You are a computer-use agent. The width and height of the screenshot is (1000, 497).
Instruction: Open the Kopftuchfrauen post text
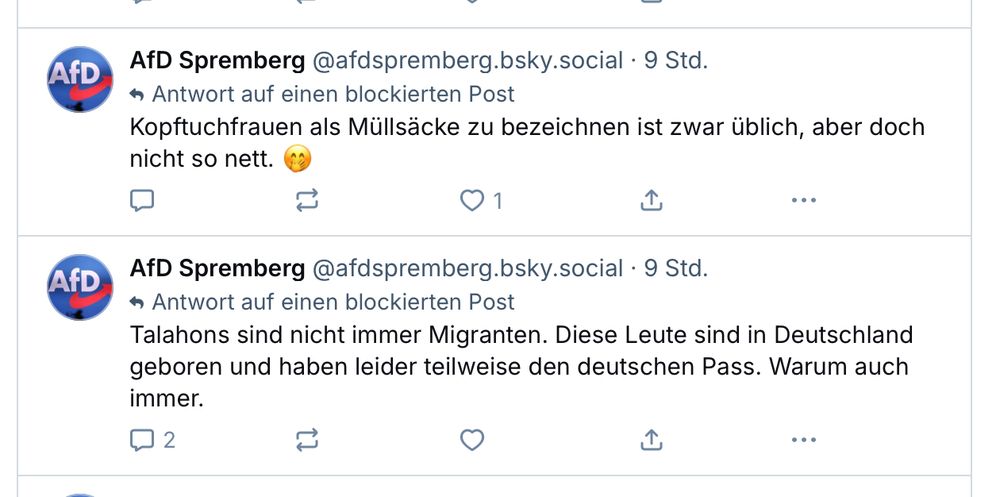pyautogui.click(x=527, y=144)
